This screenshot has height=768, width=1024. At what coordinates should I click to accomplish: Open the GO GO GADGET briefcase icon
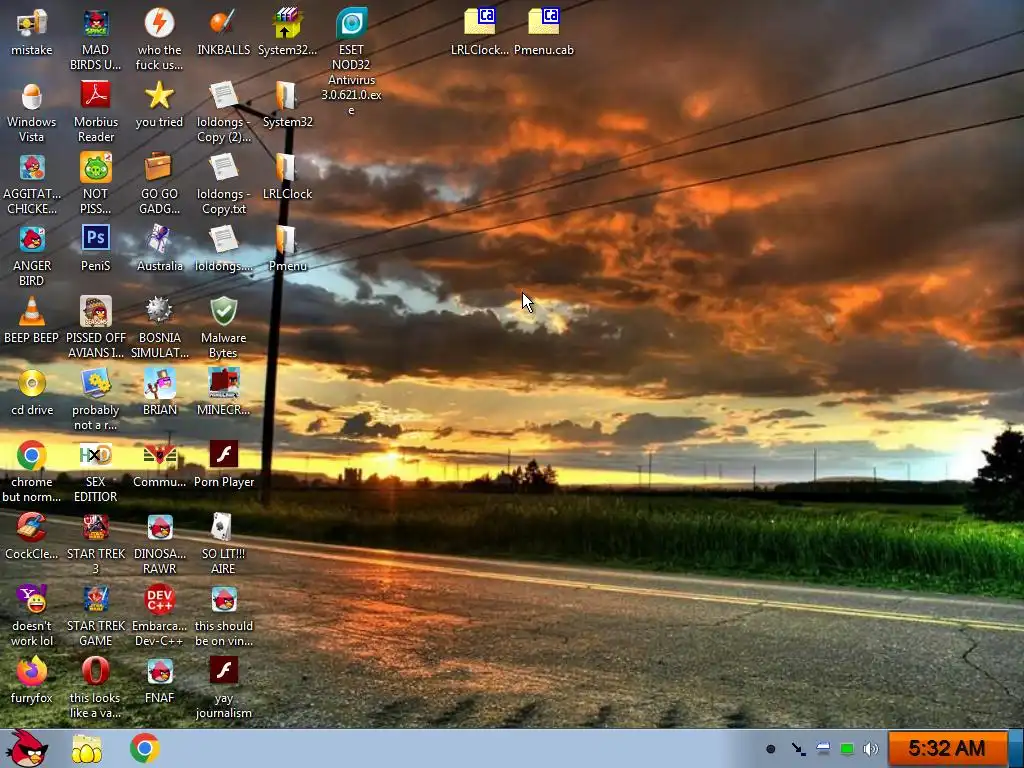coord(159,168)
